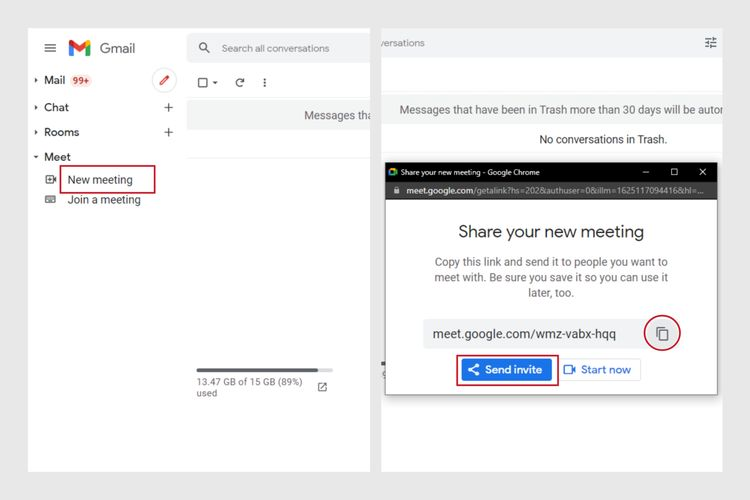Tick the select all conversations checkbox
This screenshot has height=500, width=750.
click(203, 82)
